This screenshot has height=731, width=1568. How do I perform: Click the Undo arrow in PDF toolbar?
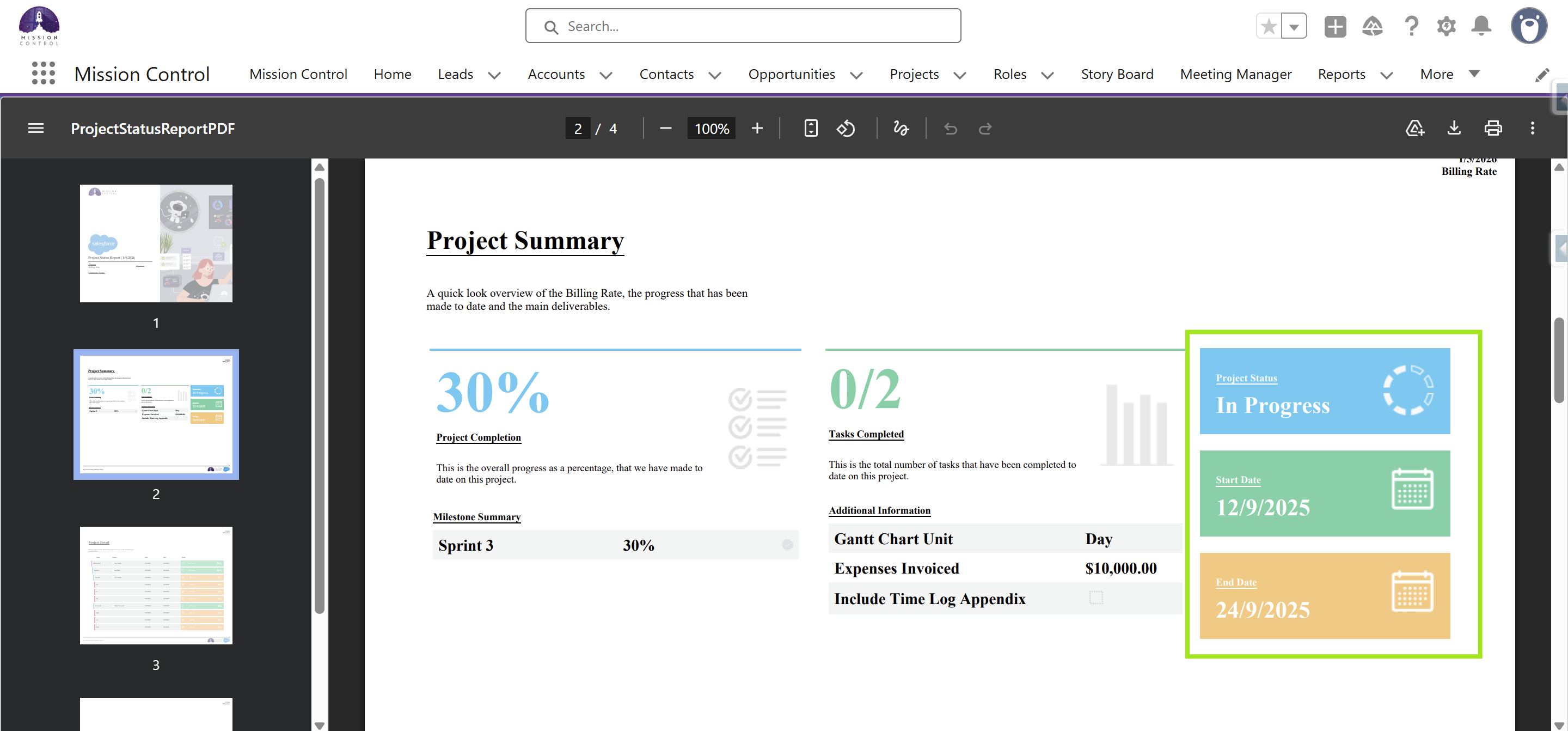pos(950,129)
